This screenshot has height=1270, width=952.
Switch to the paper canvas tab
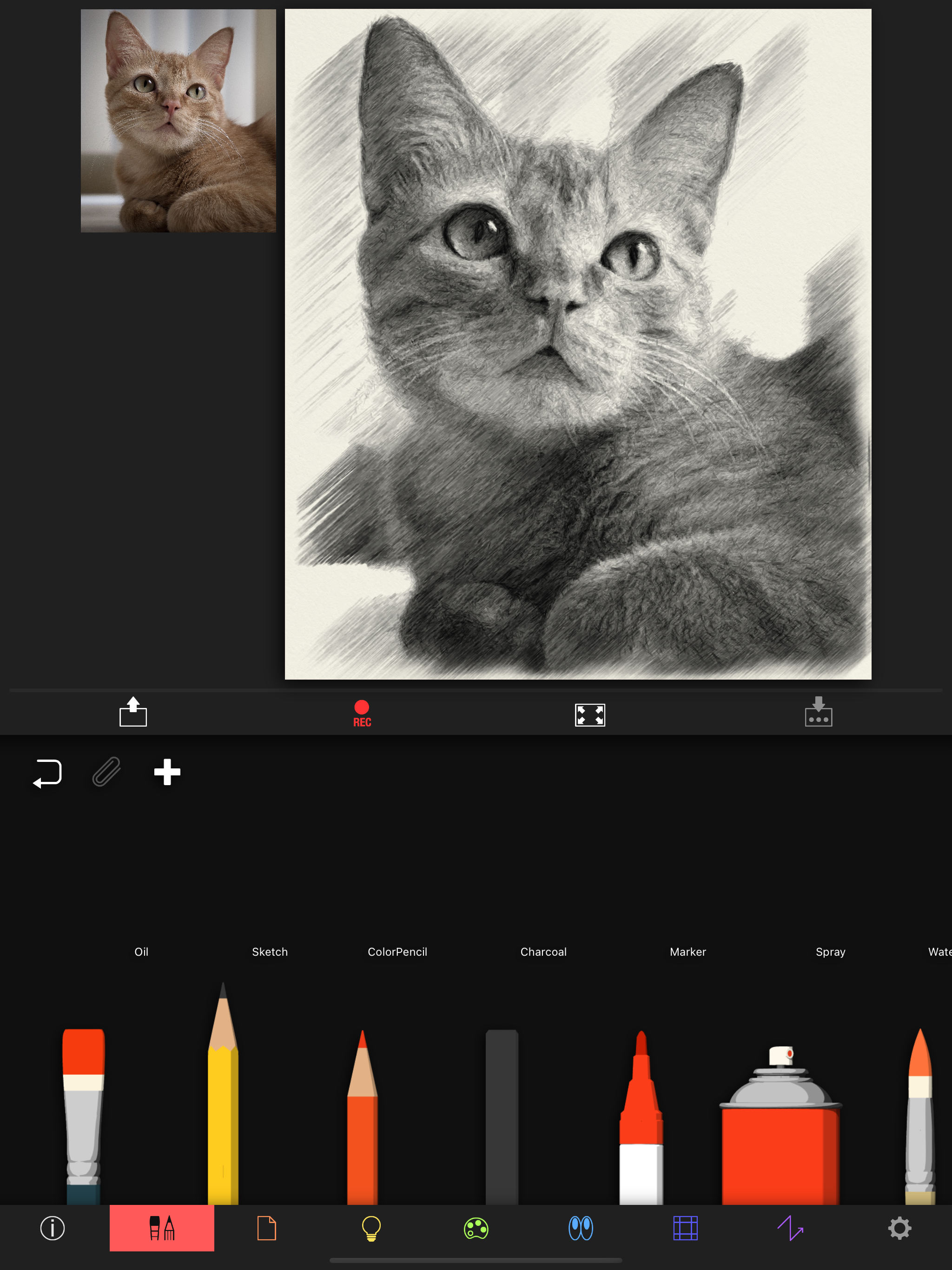click(x=266, y=1228)
